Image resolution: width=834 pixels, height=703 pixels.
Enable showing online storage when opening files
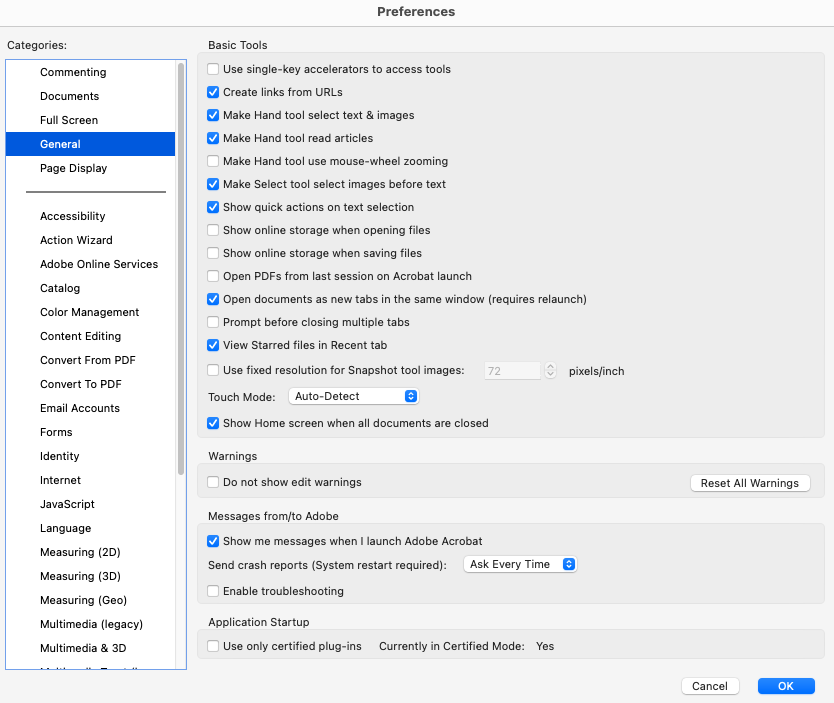tap(213, 230)
